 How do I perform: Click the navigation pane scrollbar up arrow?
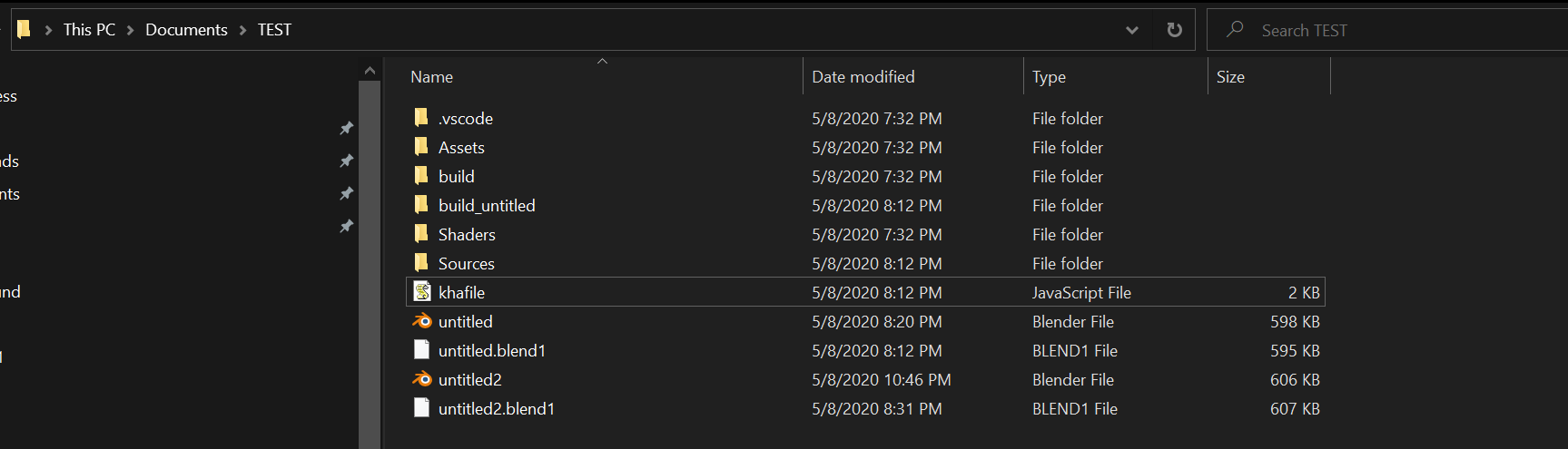pyautogui.click(x=370, y=71)
